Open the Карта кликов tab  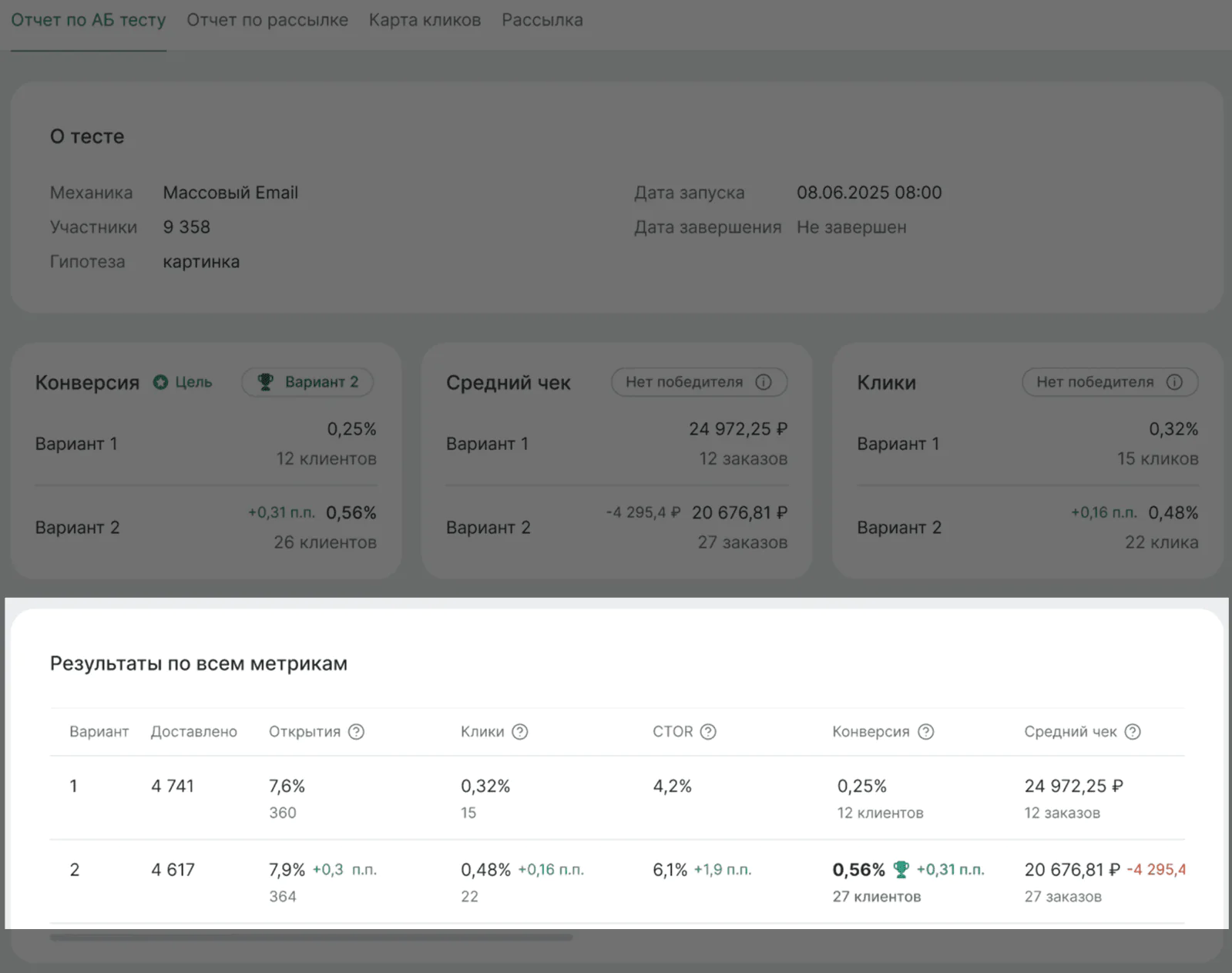click(425, 20)
